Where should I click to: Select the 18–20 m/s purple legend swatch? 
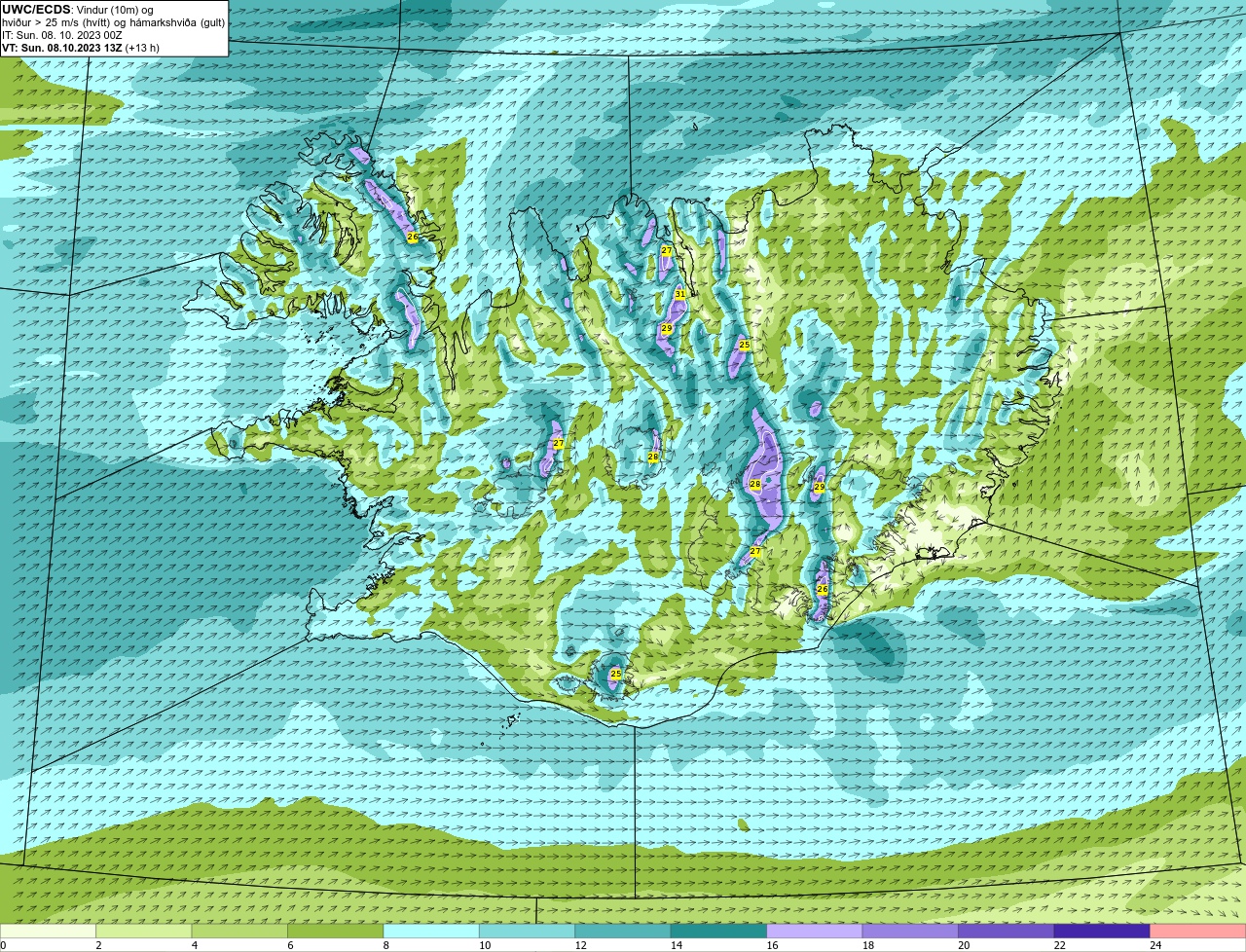[911, 931]
